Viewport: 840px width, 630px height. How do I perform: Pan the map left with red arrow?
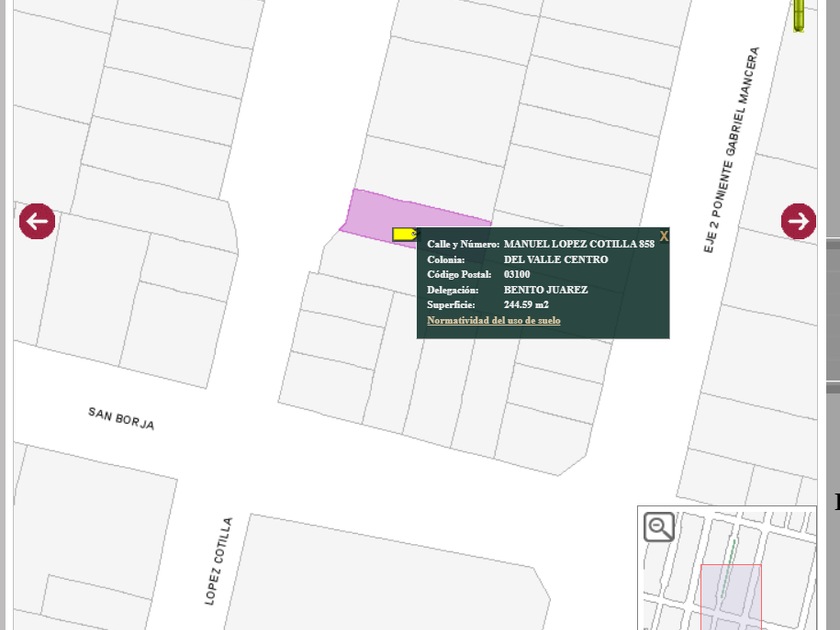(37, 221)
